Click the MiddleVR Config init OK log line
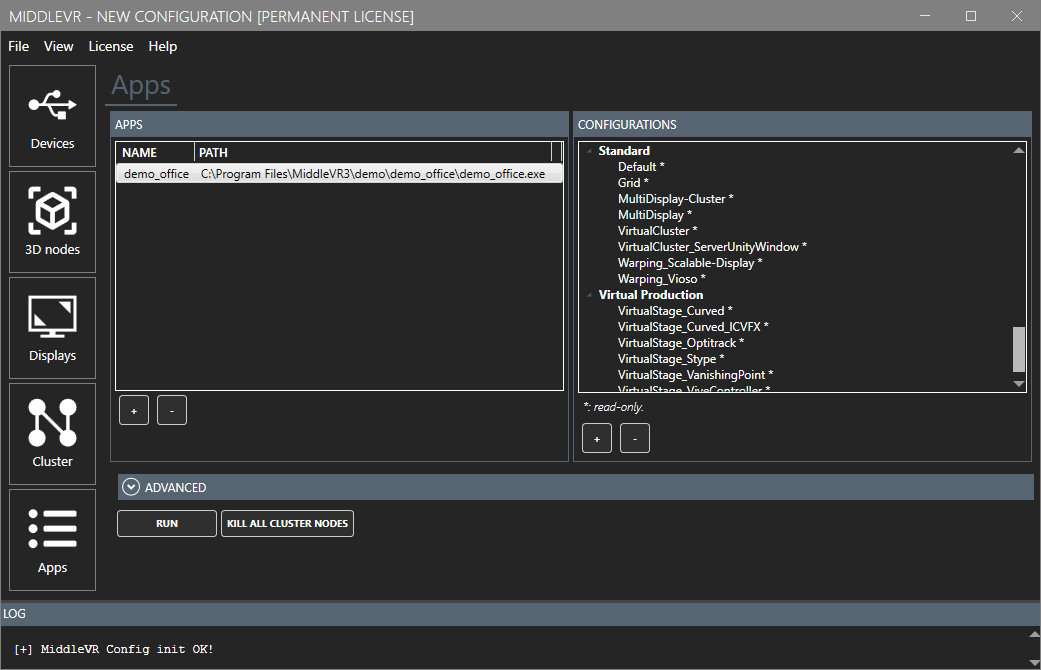 tap(114, 649)
